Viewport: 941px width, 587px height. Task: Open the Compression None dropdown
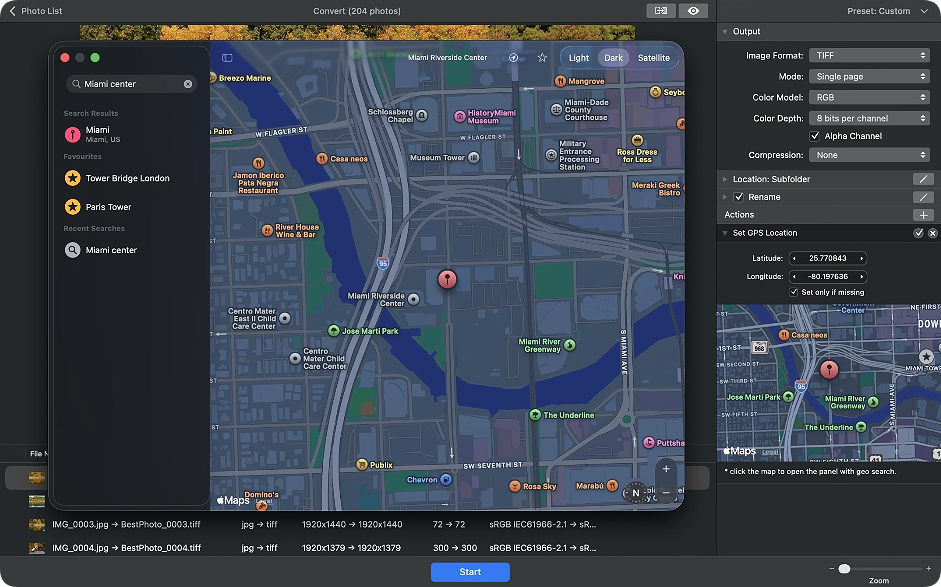click(x=870, y=155)
